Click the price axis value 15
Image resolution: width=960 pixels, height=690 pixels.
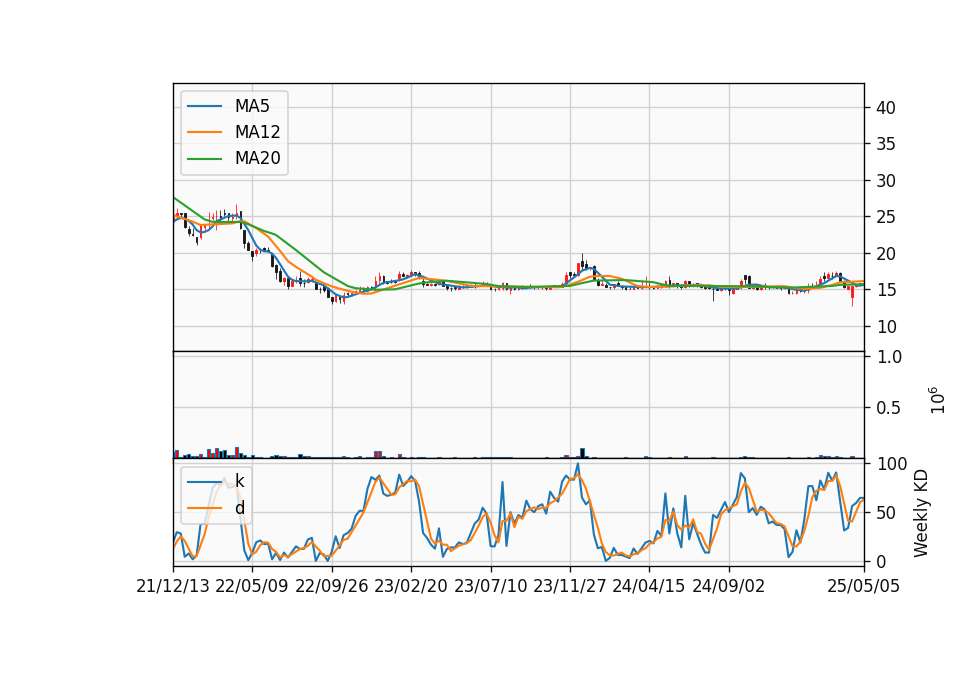coord(886,290)
